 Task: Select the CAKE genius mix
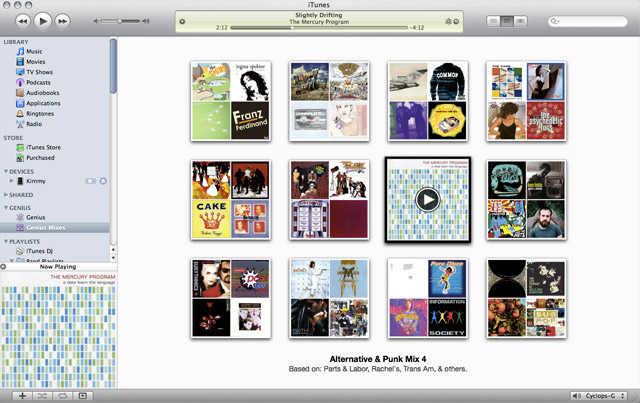coord(231,200)
